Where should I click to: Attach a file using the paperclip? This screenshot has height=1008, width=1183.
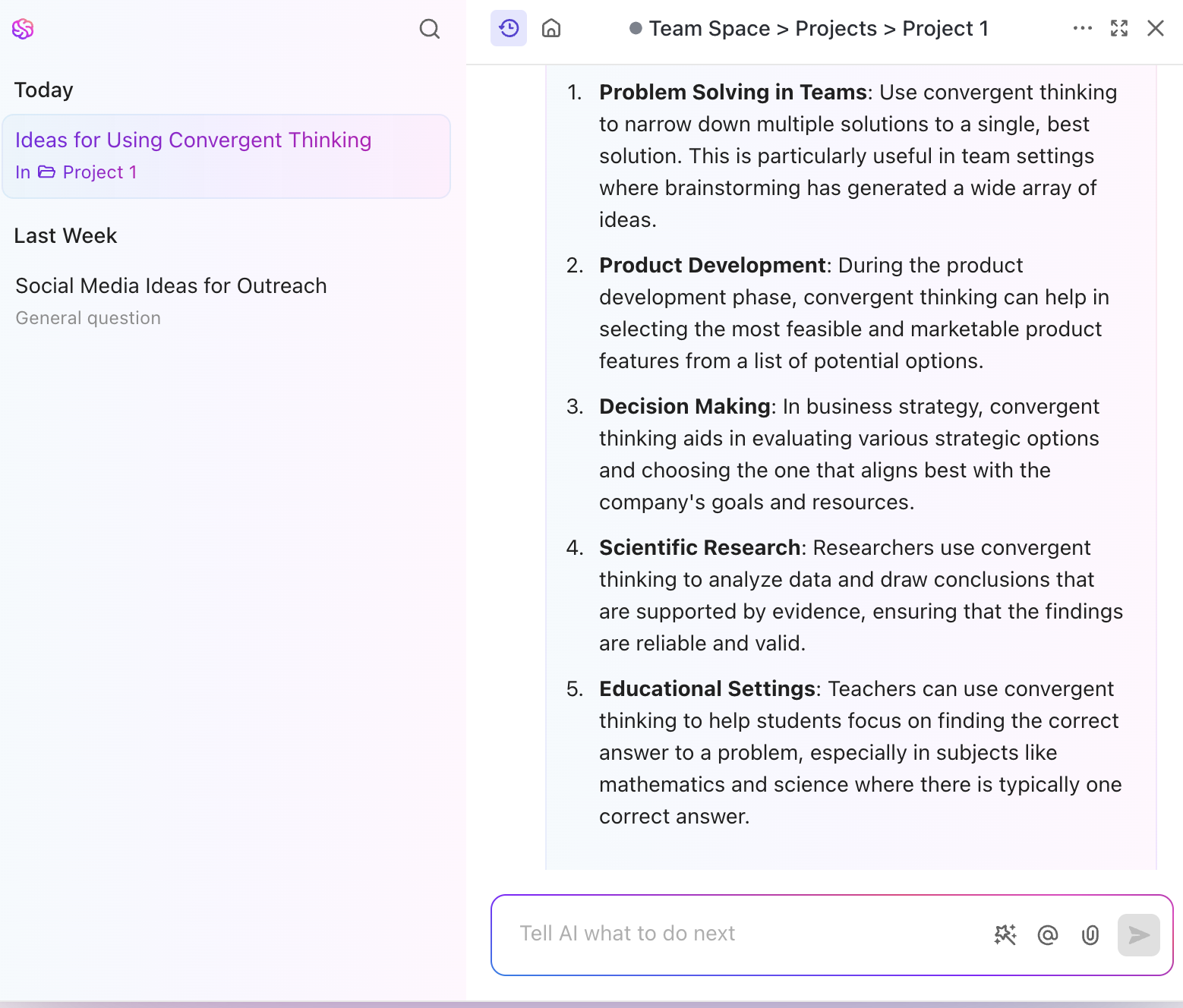1090,935
